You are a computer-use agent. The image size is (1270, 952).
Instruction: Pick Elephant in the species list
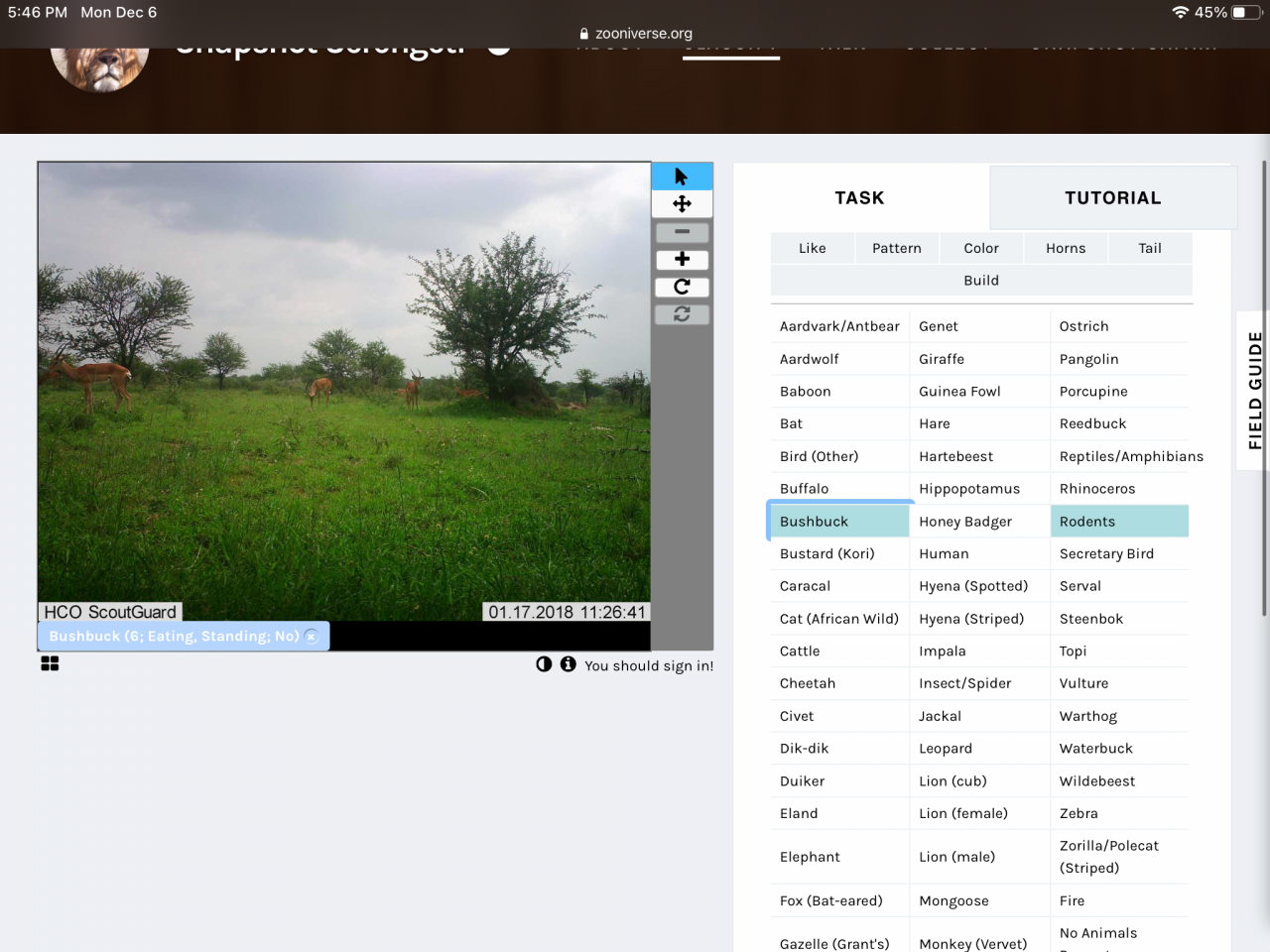tap(839, 857)
